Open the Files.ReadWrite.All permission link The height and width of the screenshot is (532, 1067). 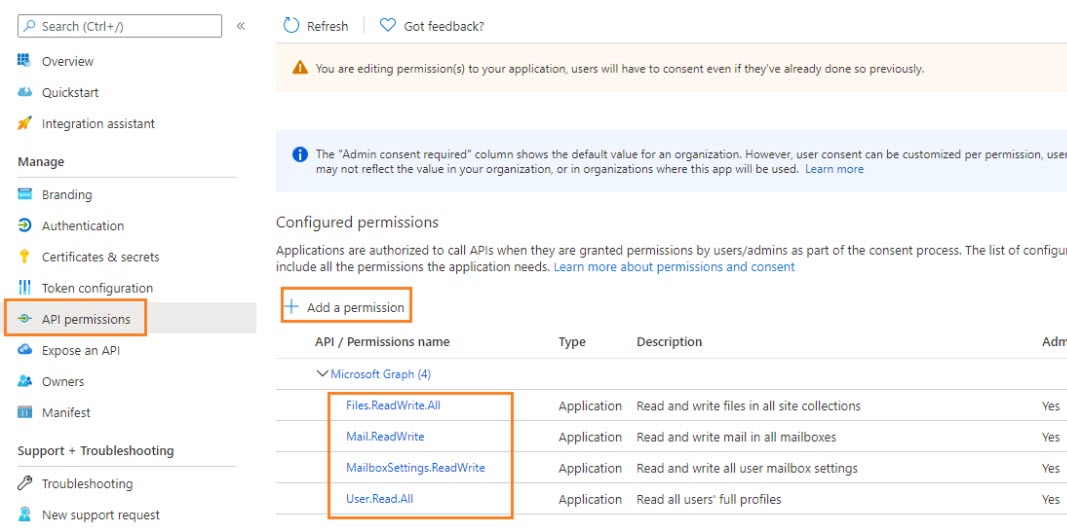pos(392,406)
